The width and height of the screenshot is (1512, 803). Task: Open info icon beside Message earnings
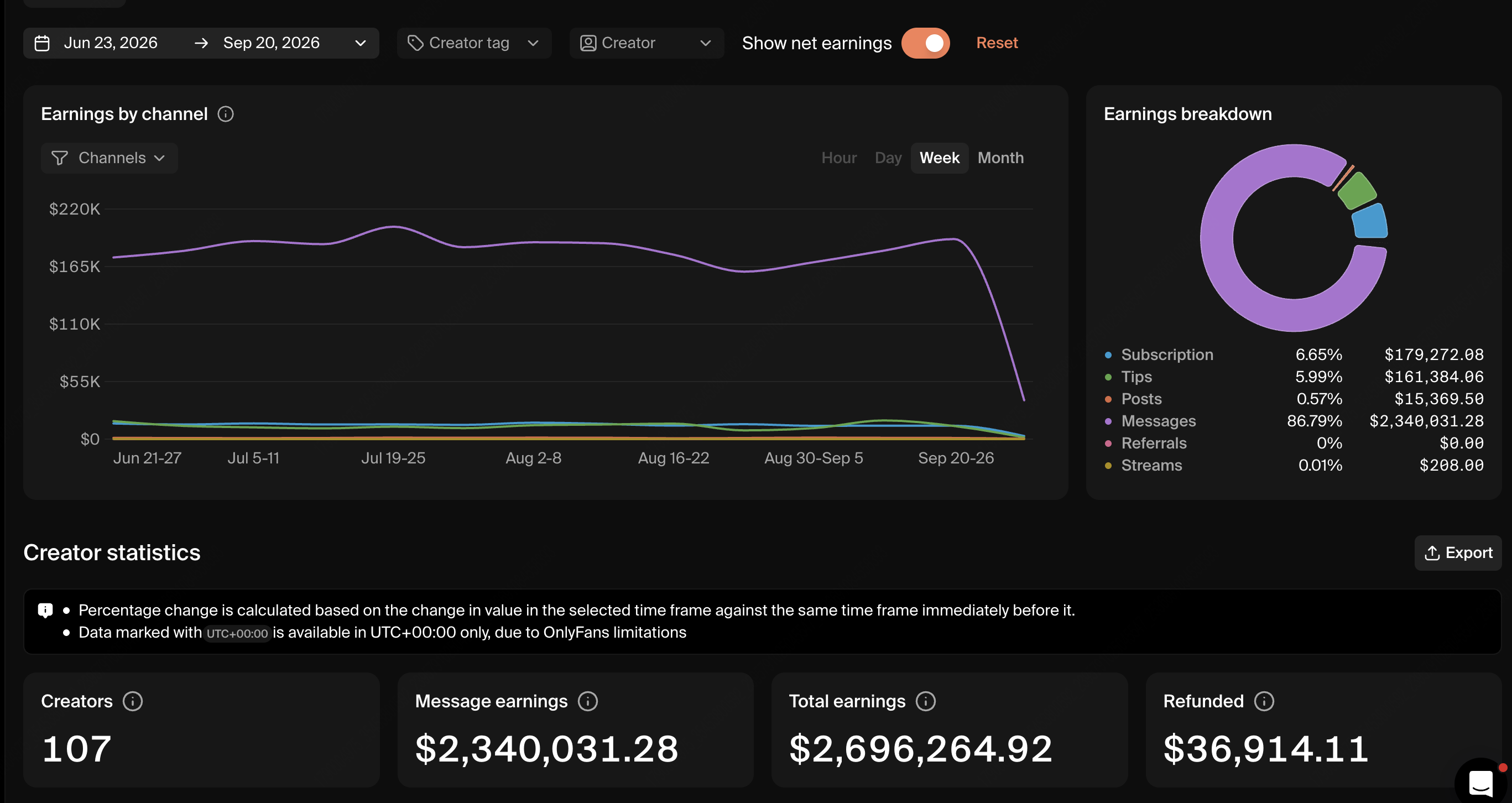point(587,701)
